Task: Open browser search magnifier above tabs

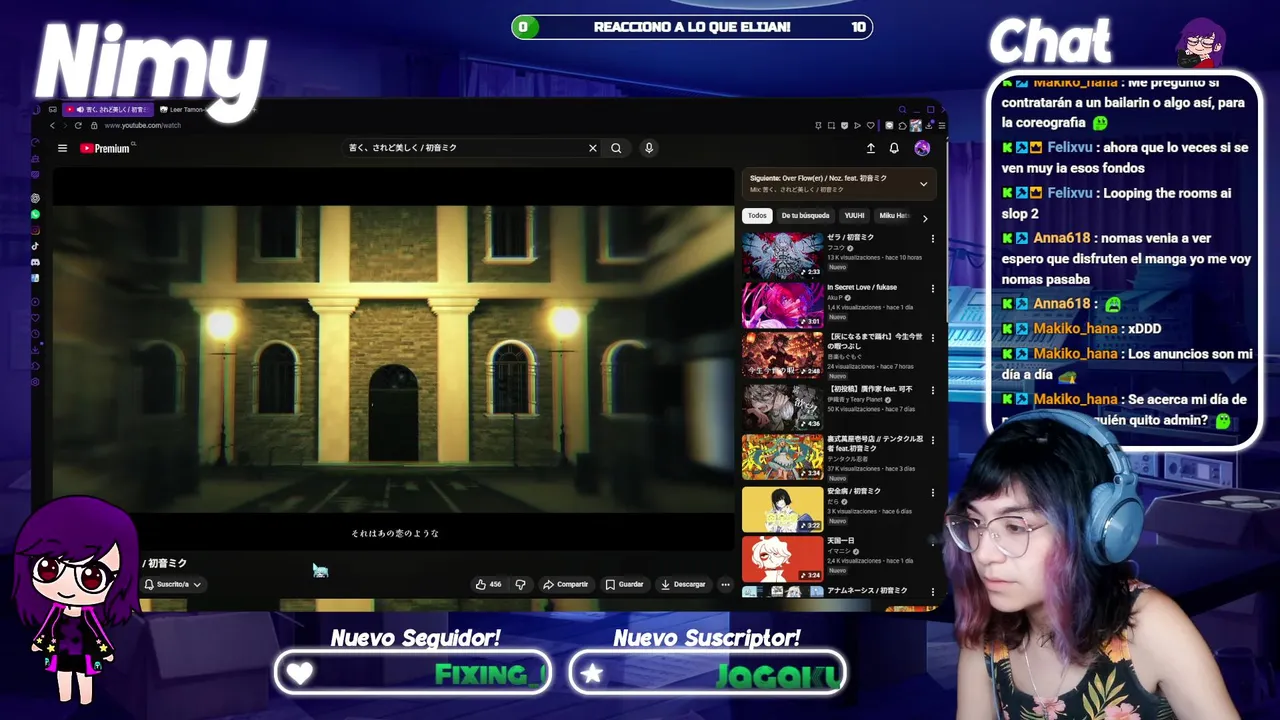Action: (902, 109)
